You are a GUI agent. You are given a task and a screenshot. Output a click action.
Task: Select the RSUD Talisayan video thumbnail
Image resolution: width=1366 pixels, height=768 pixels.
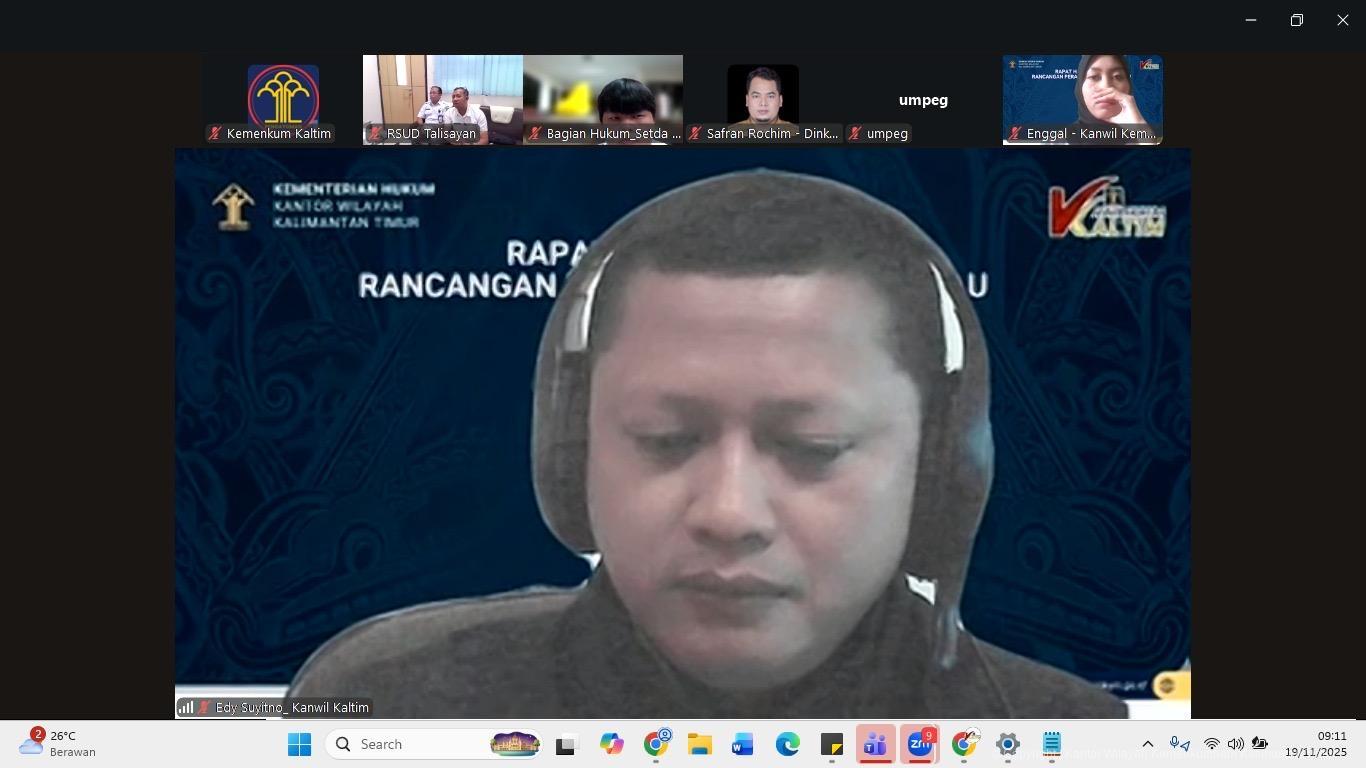pyautogui.click(x=442, y=100)
